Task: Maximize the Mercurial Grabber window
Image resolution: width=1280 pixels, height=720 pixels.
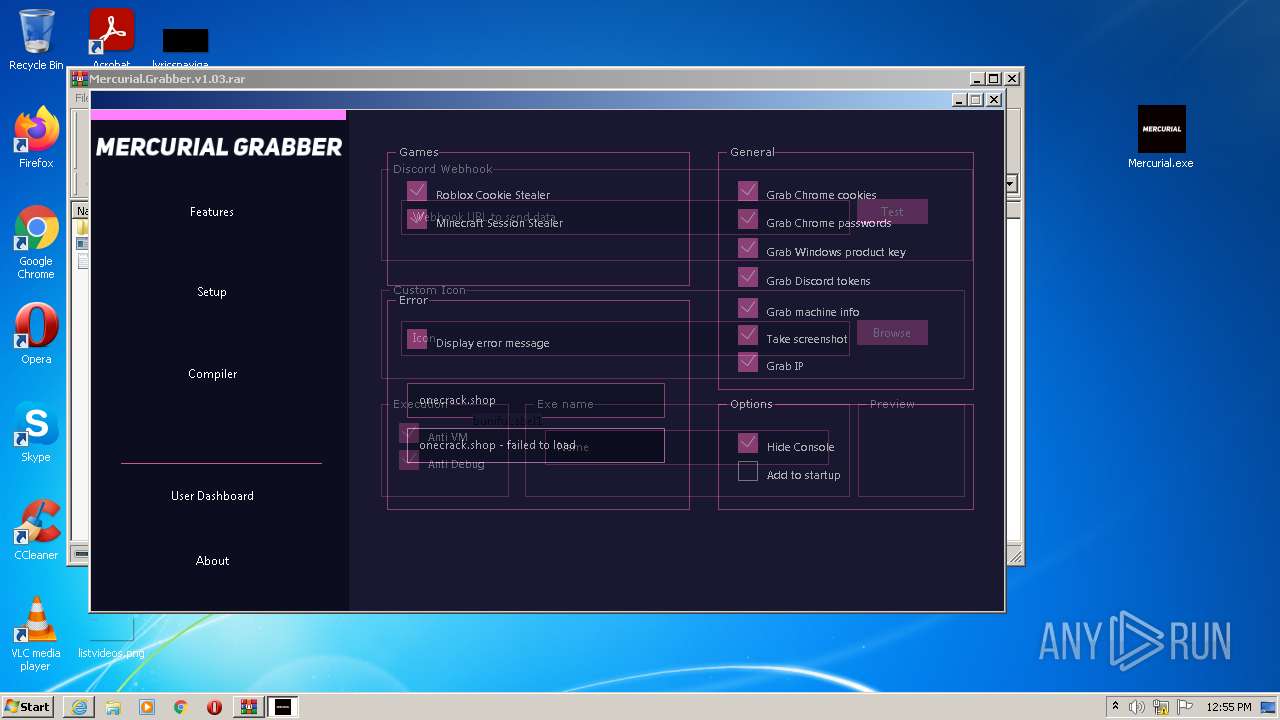Action: point(976,100)
